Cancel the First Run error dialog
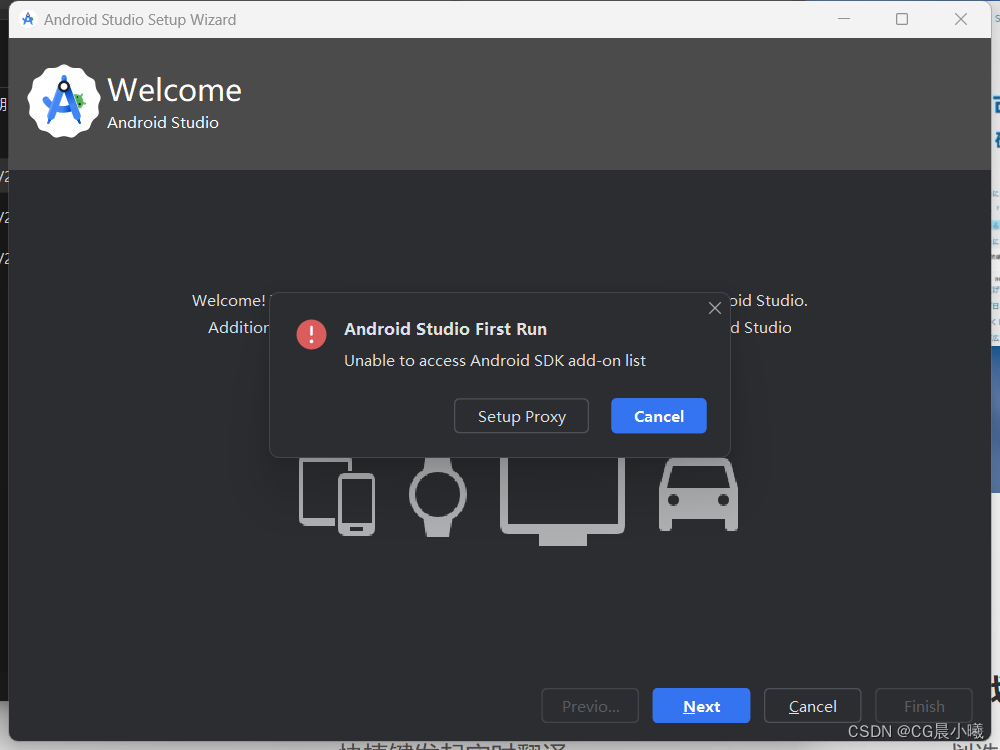This screenshot has width=1000, height=750. [x=658, y=416]
